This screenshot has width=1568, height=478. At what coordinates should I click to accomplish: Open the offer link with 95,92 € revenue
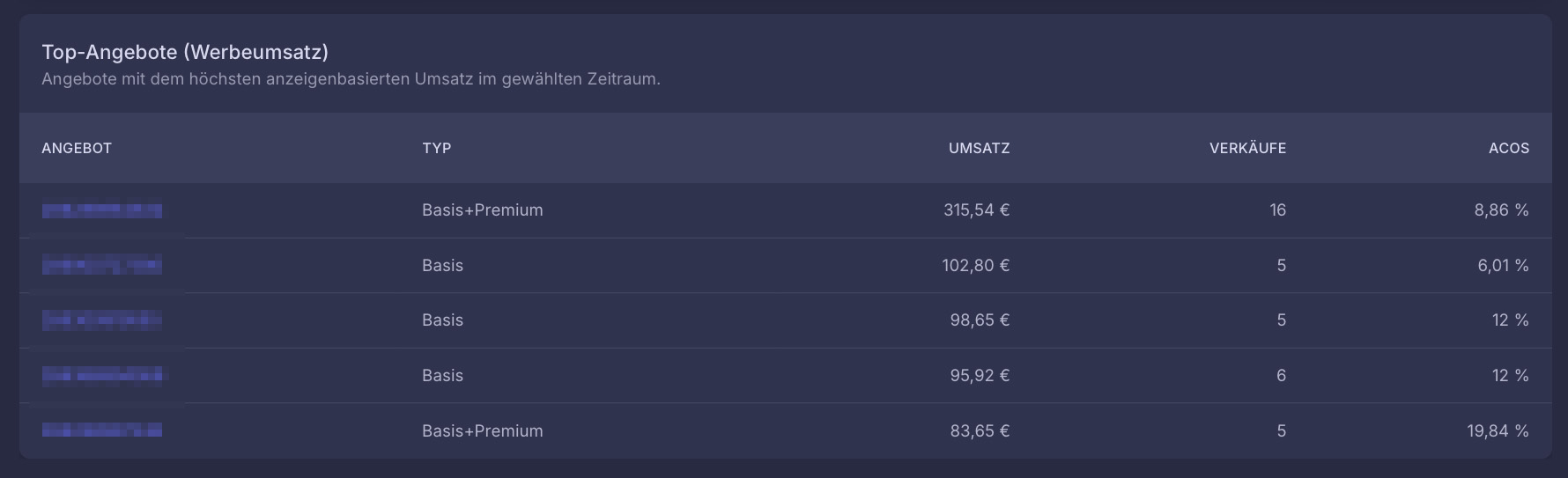coord(102,376)
